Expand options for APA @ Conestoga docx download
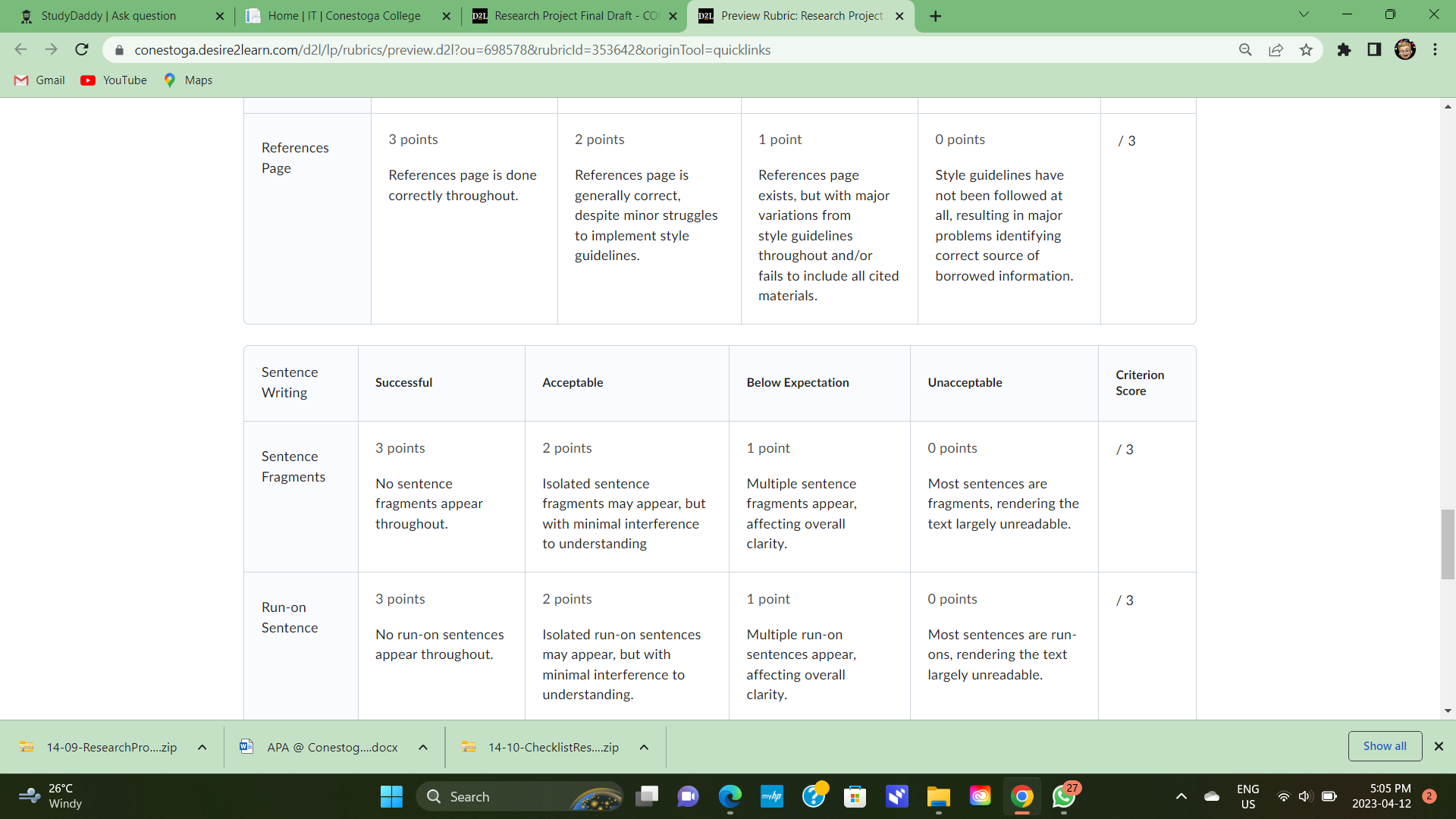Screen dimensions: 1456x819 pyautogui.click(x=423, y=747)
